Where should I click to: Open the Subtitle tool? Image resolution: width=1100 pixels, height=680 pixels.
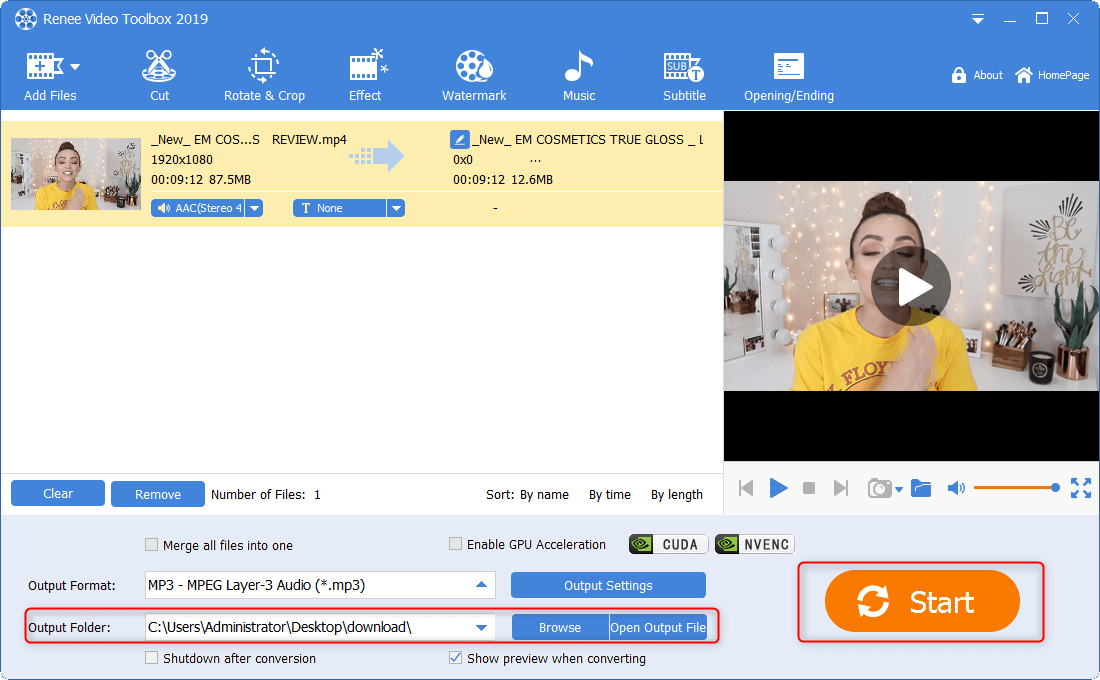click(684, 76)
